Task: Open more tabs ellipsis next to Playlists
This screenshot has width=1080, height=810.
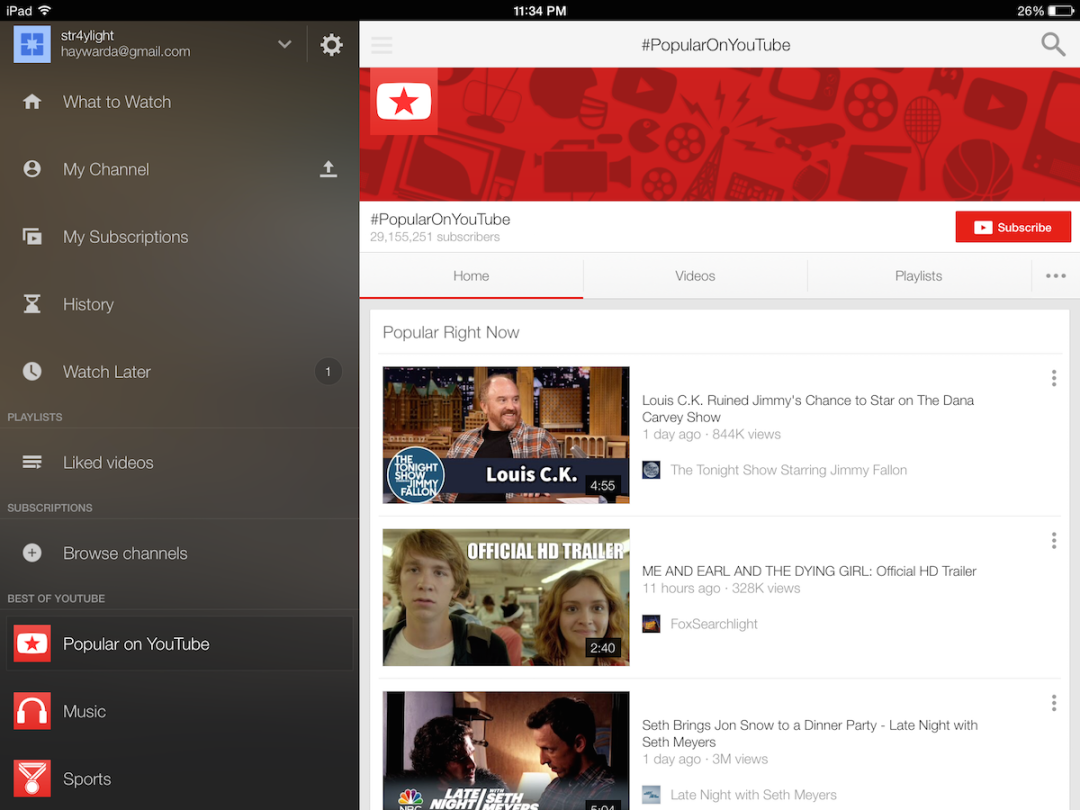Action: tap(1055, 276)
